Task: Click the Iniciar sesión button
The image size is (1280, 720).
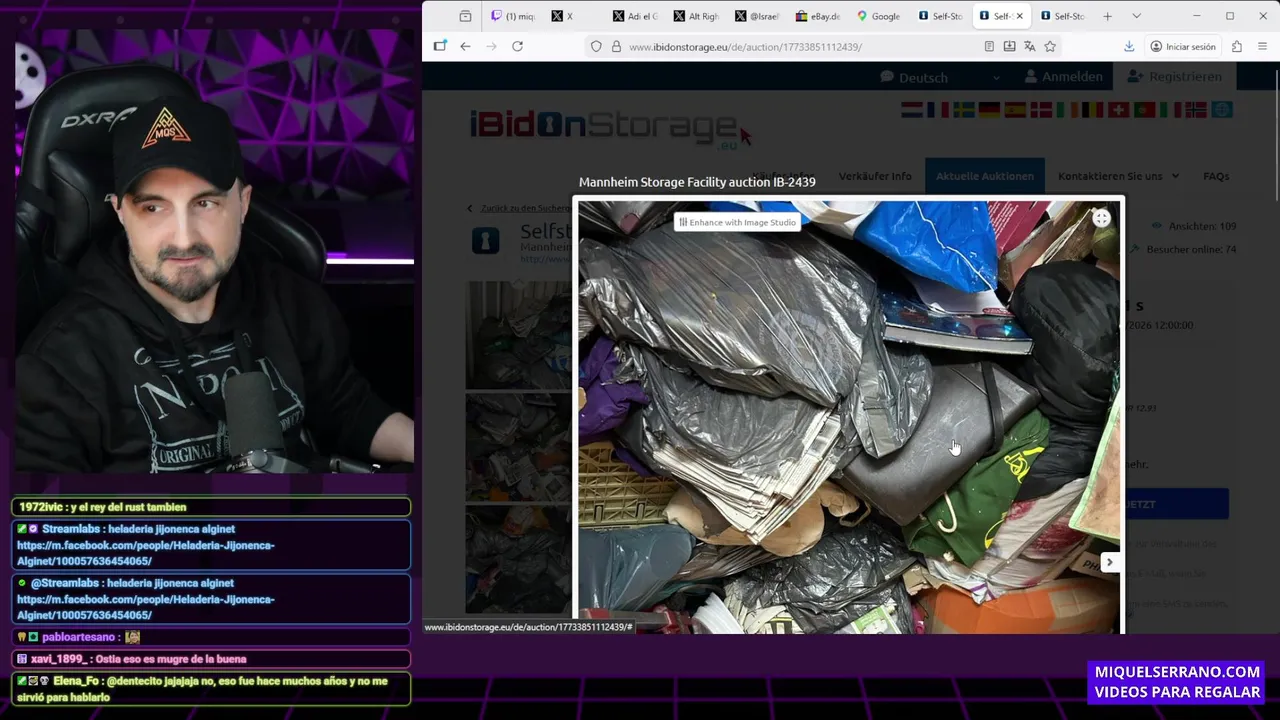Action: [1183, 46]
